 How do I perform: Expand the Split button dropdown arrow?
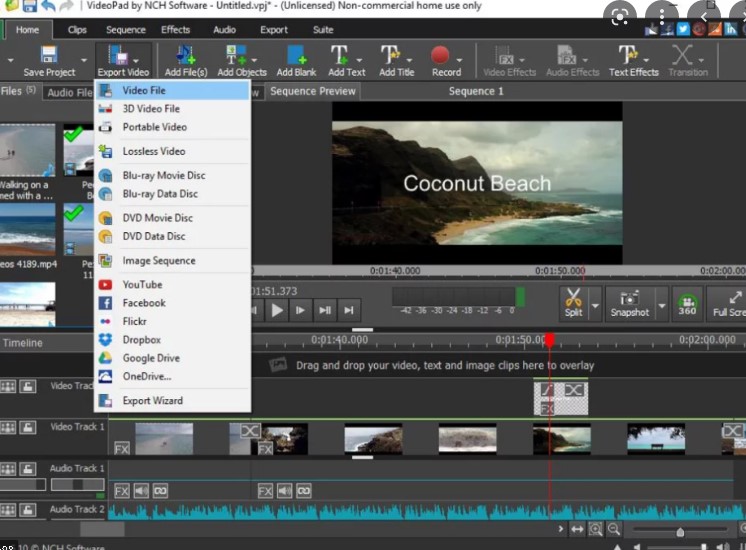tap(595, 304)
